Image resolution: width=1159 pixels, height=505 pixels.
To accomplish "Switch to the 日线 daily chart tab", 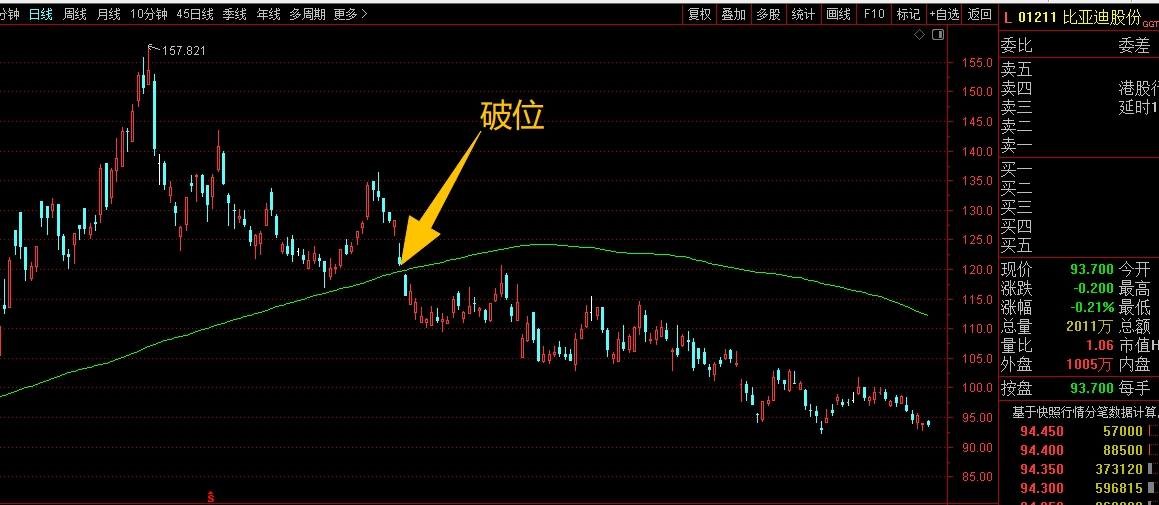I will pos(41,14).
